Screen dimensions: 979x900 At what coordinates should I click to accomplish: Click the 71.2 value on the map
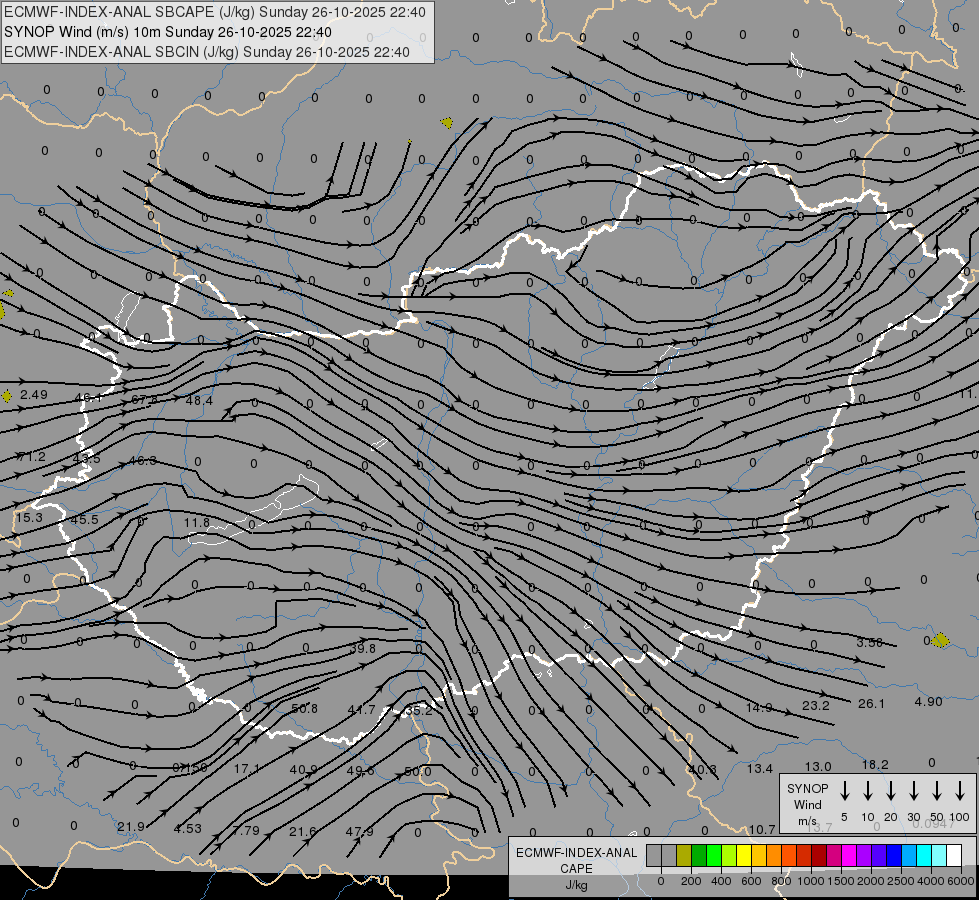coord(32,457)
